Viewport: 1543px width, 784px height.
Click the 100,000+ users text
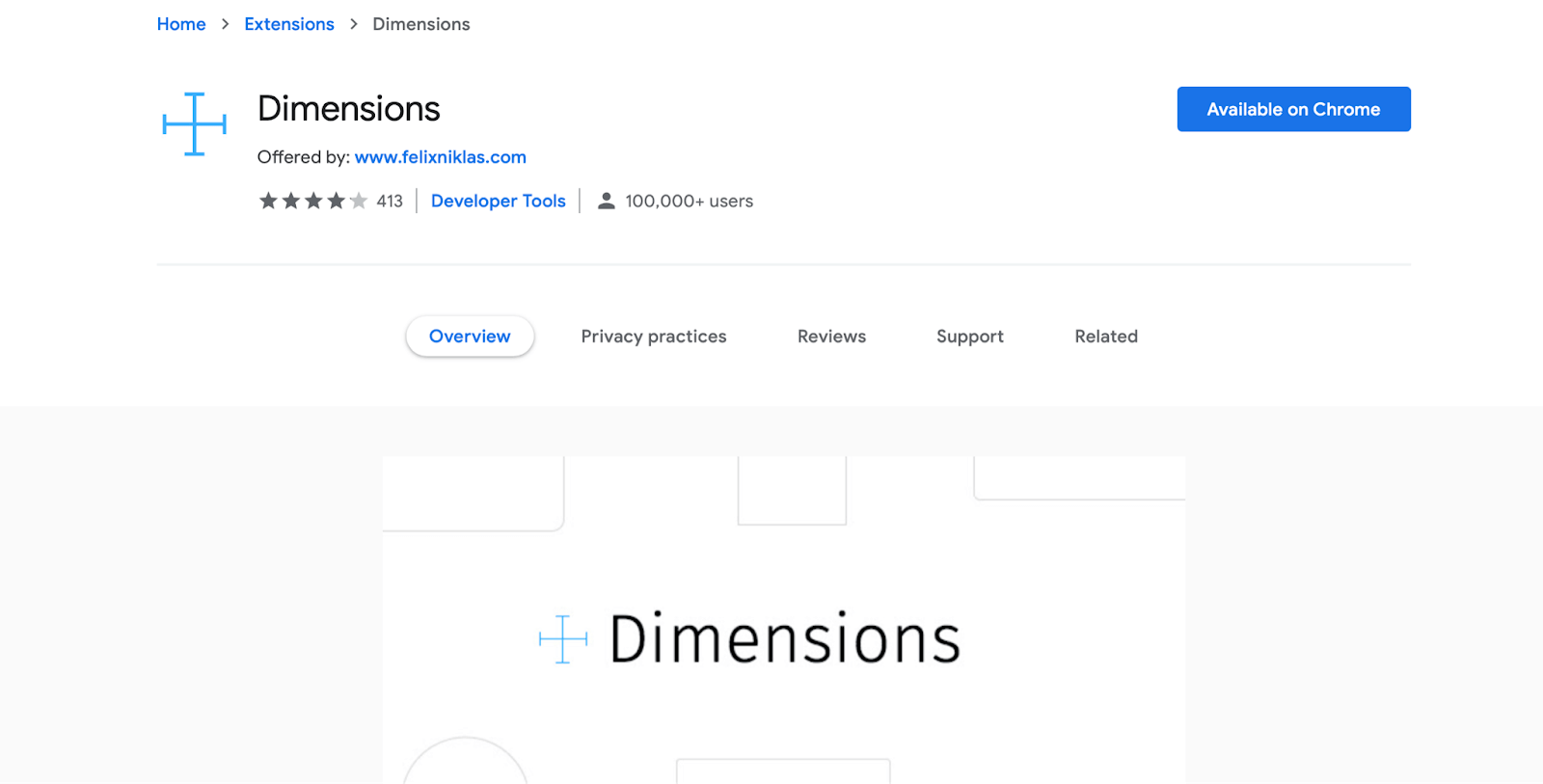tap(689, 201)
